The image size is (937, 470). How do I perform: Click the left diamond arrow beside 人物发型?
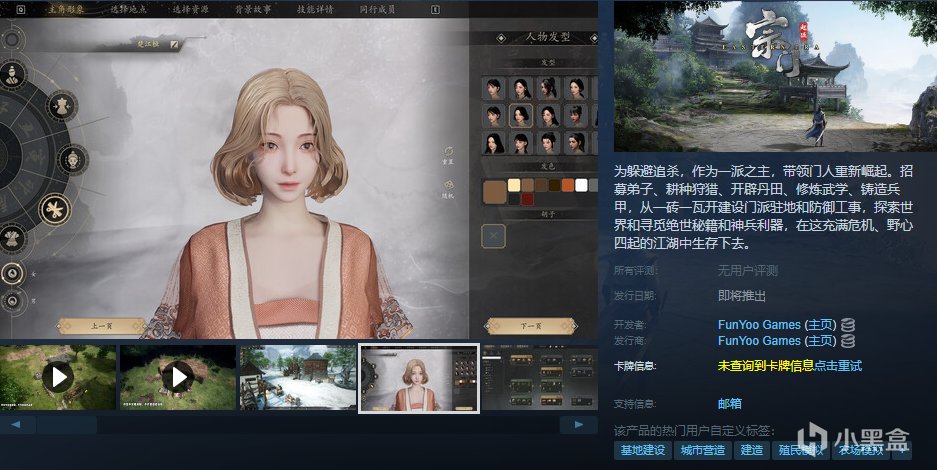(501, 38)
